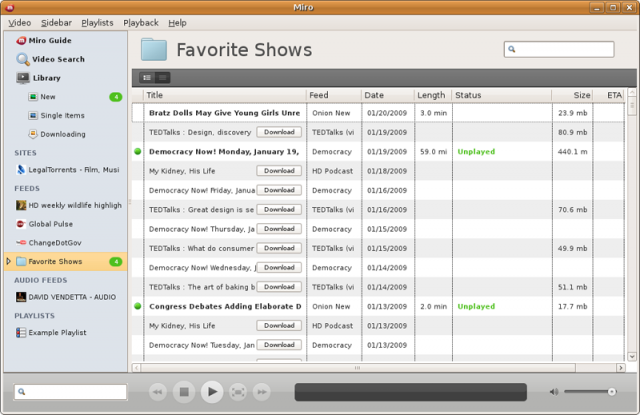The image size is (640, 415).
Task: Adjust the volume slider
Action: click(x=590, y=392)
